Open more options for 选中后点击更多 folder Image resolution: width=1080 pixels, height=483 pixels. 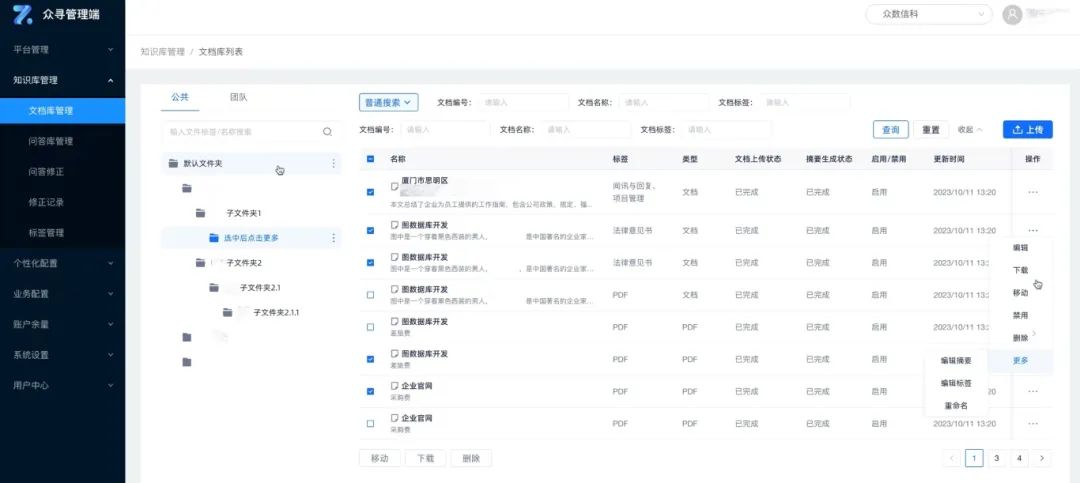[x=334, y=238]
